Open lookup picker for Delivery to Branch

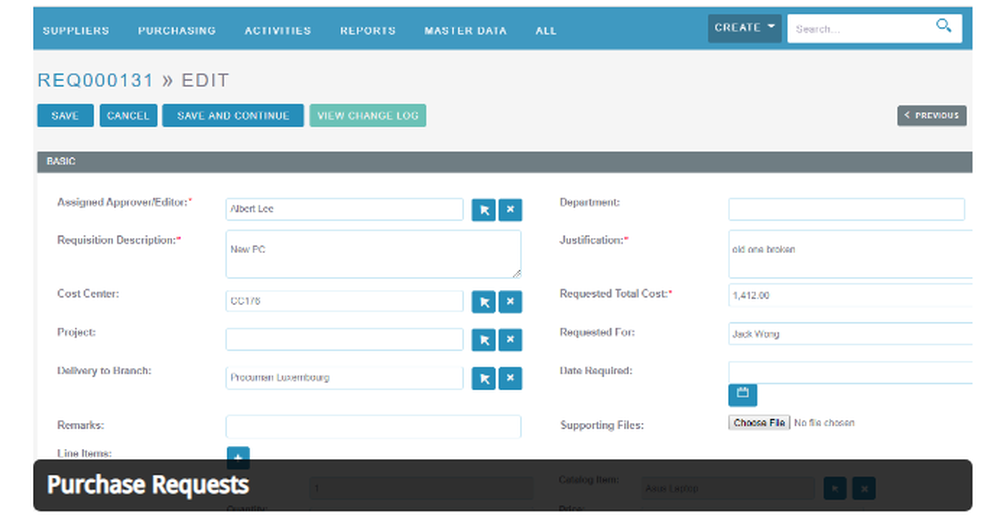[x=483, y=378]
